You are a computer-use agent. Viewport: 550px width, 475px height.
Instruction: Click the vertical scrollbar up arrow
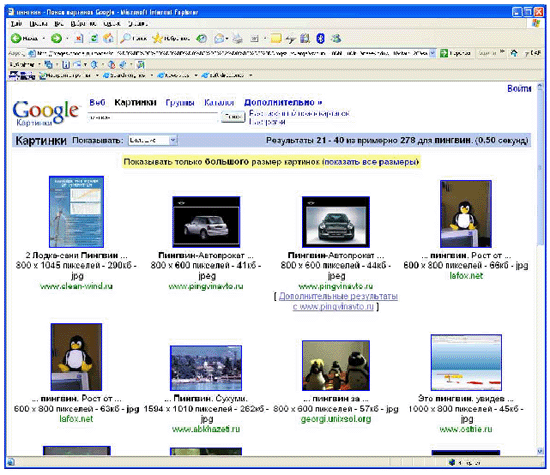tap(540, 86)
